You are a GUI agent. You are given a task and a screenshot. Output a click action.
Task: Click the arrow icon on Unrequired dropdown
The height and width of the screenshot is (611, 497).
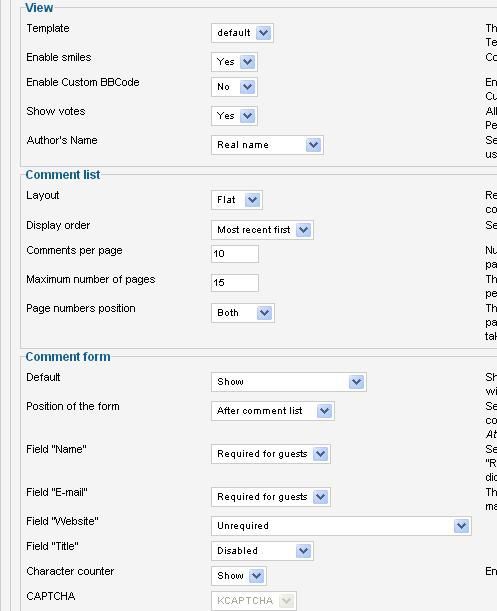coord(462,526)
